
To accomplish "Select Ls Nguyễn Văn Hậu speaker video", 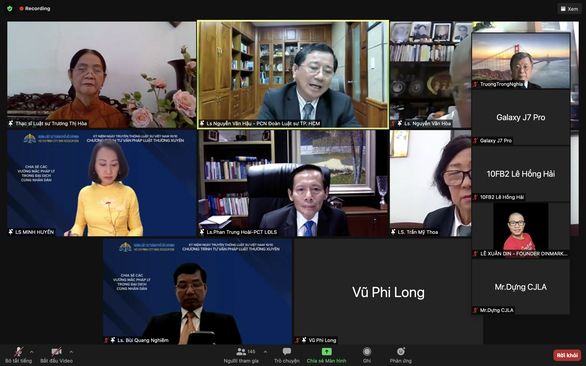I will click(293, 74).
